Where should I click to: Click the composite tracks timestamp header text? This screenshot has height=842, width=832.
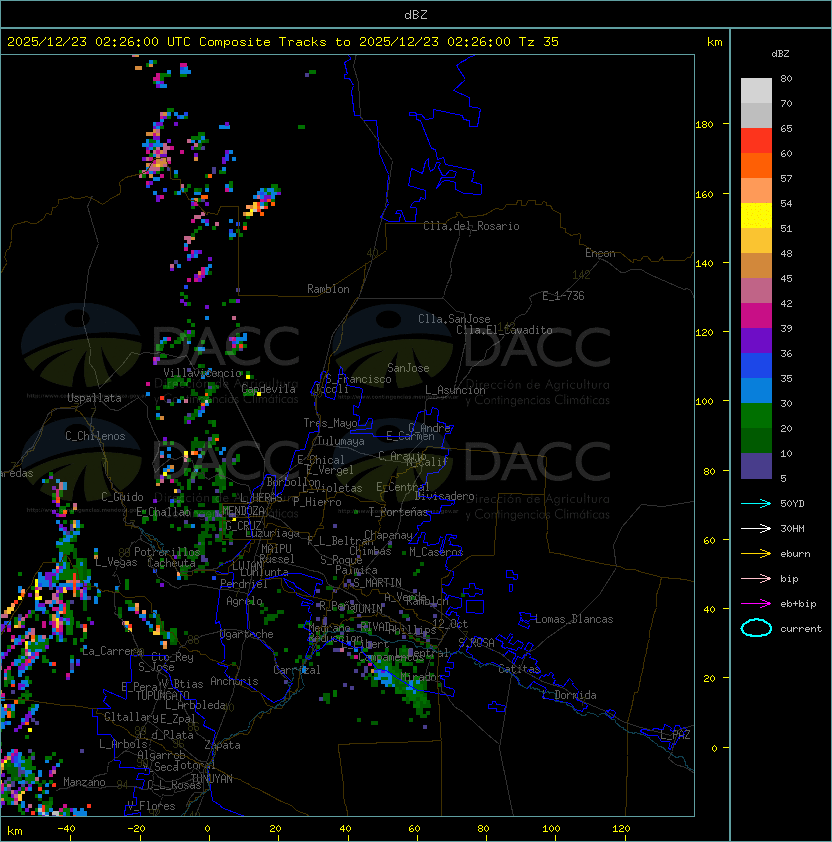click(283, 41)
